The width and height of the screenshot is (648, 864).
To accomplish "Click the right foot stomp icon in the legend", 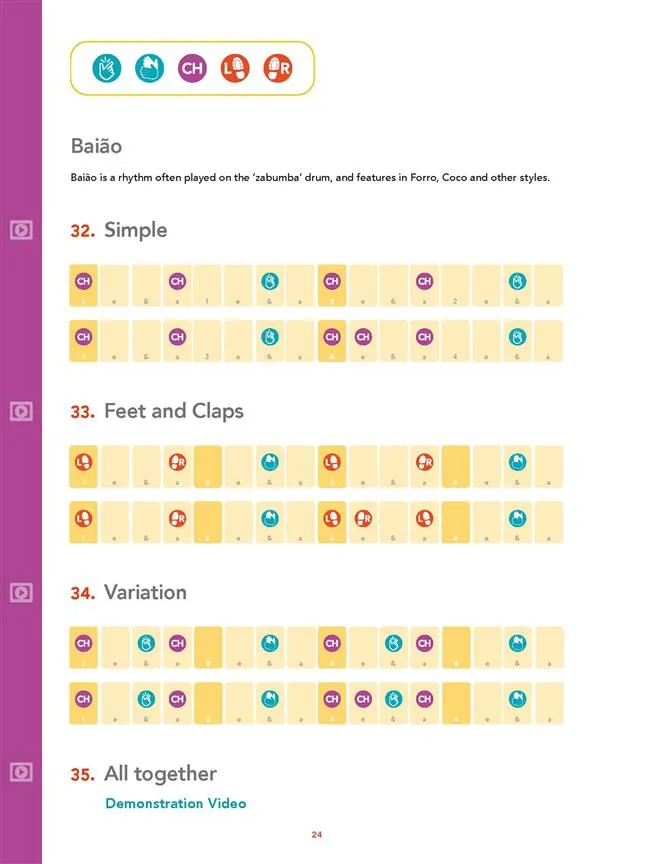I will click(277, 68).
